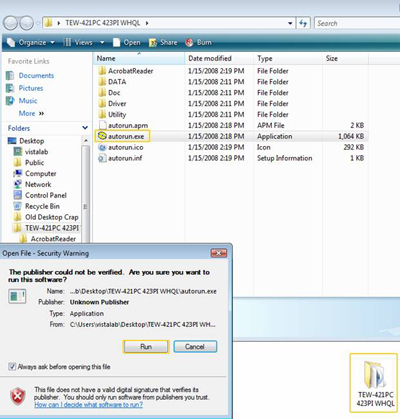
Task: Select Desktop in the folder tree
Action: (32, 141)
